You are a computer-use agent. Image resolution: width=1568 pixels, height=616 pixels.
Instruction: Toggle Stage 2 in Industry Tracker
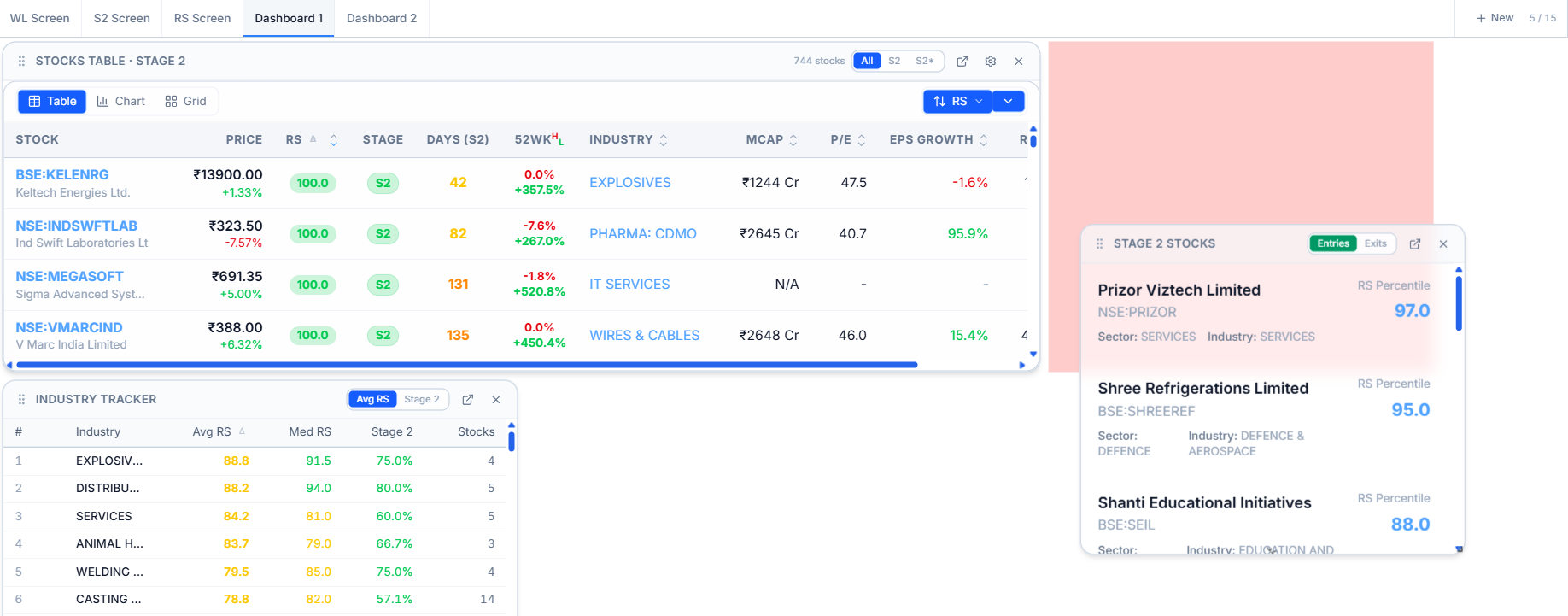point(422,400)
